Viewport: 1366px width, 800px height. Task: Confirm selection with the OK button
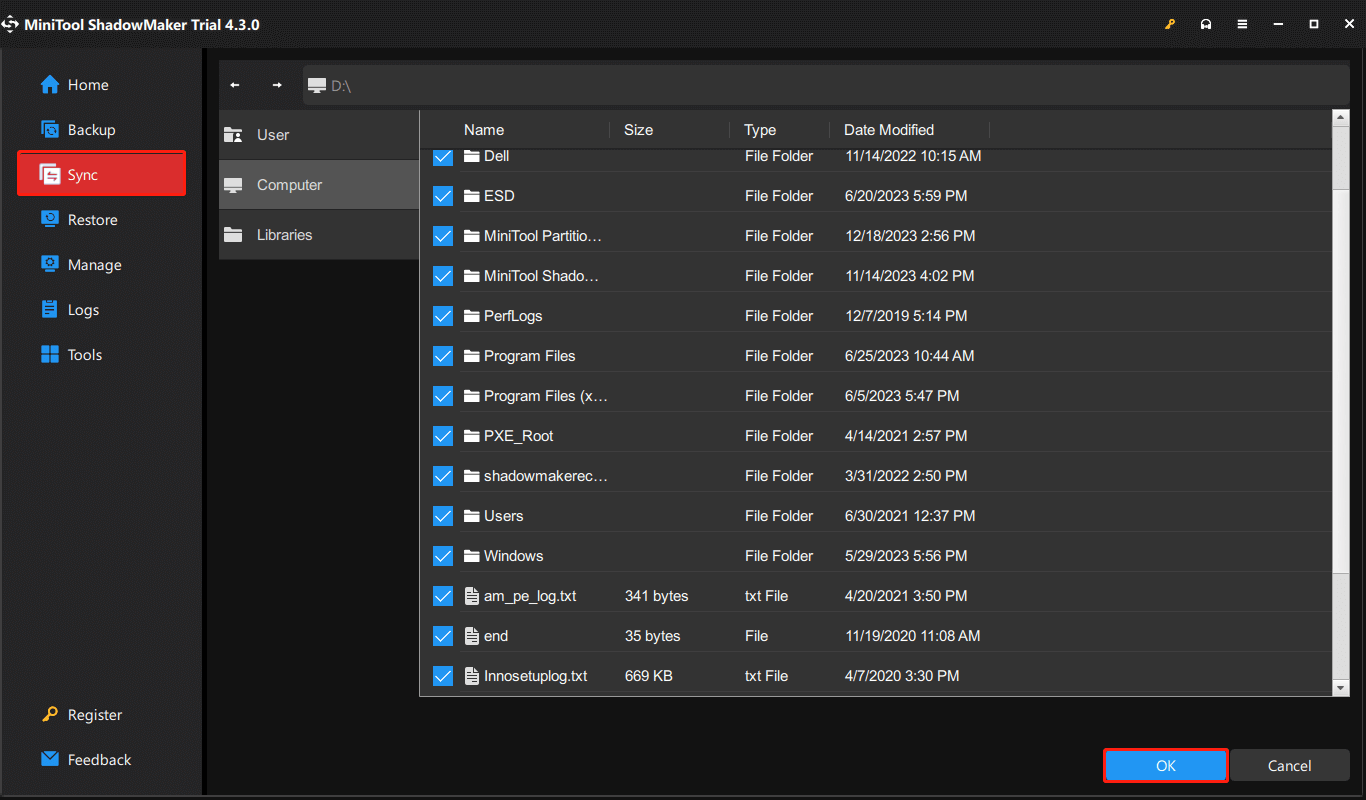pos(1165,765)
